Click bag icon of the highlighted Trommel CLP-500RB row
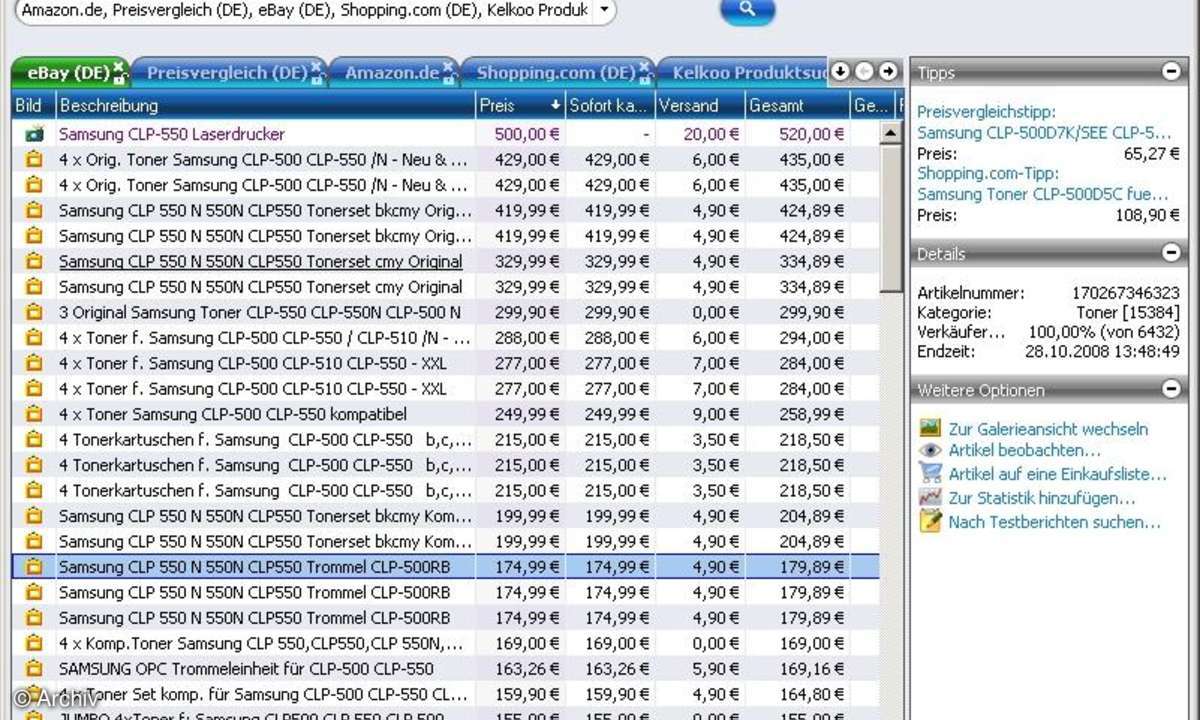 [x=34, y=567]
